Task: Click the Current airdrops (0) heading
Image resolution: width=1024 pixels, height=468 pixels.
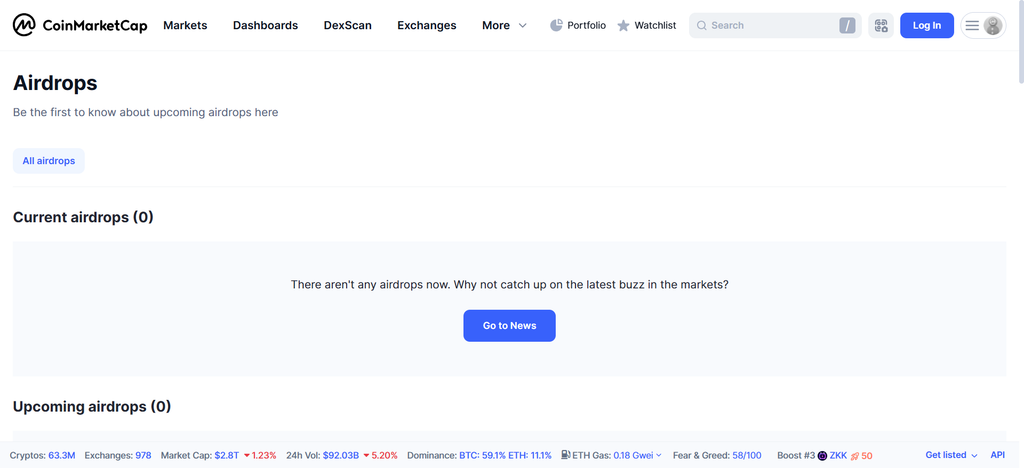Action: (x=83, y=217)
